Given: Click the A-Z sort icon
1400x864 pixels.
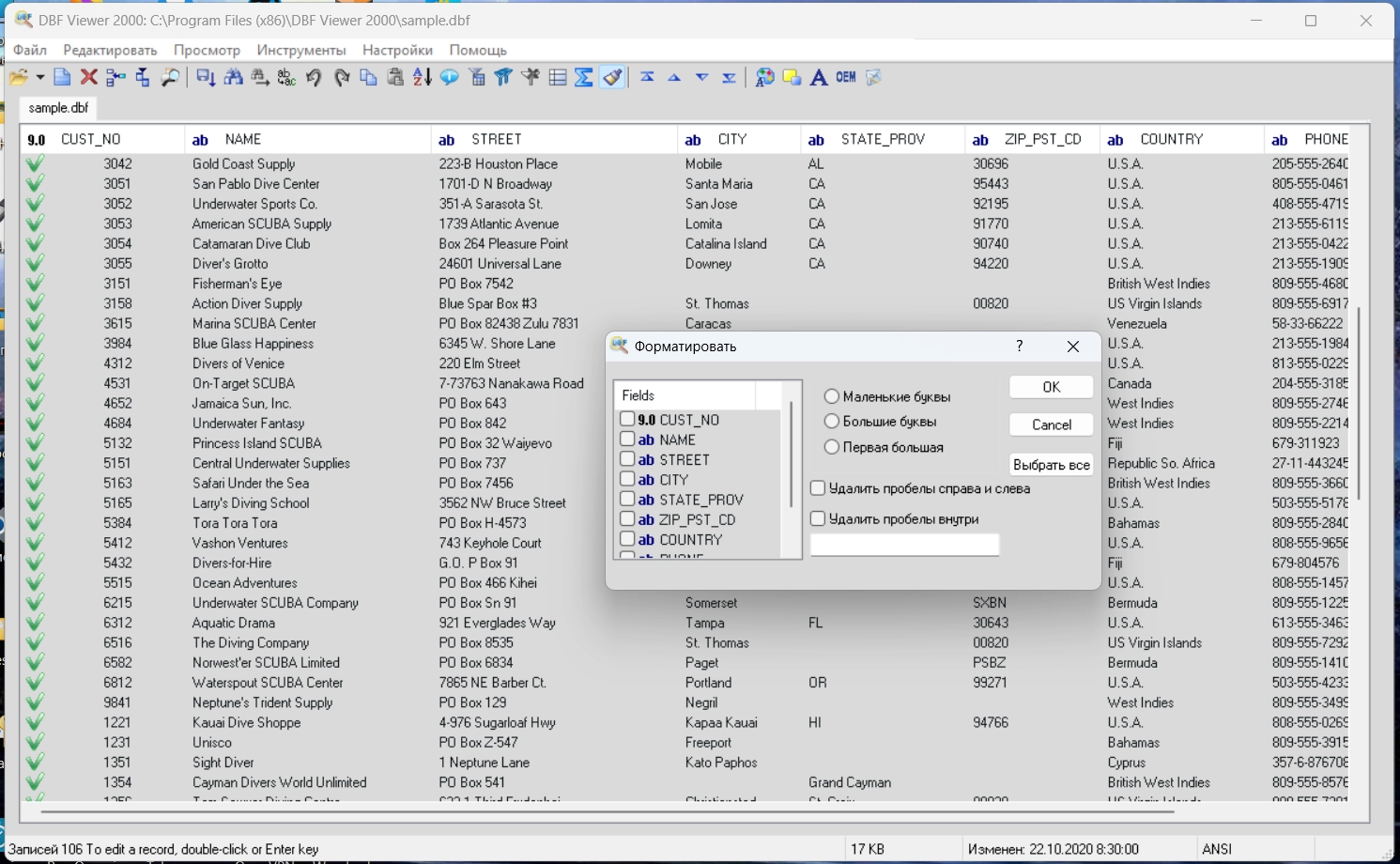Looking at the screenshot, I should (x=423, y=78).
